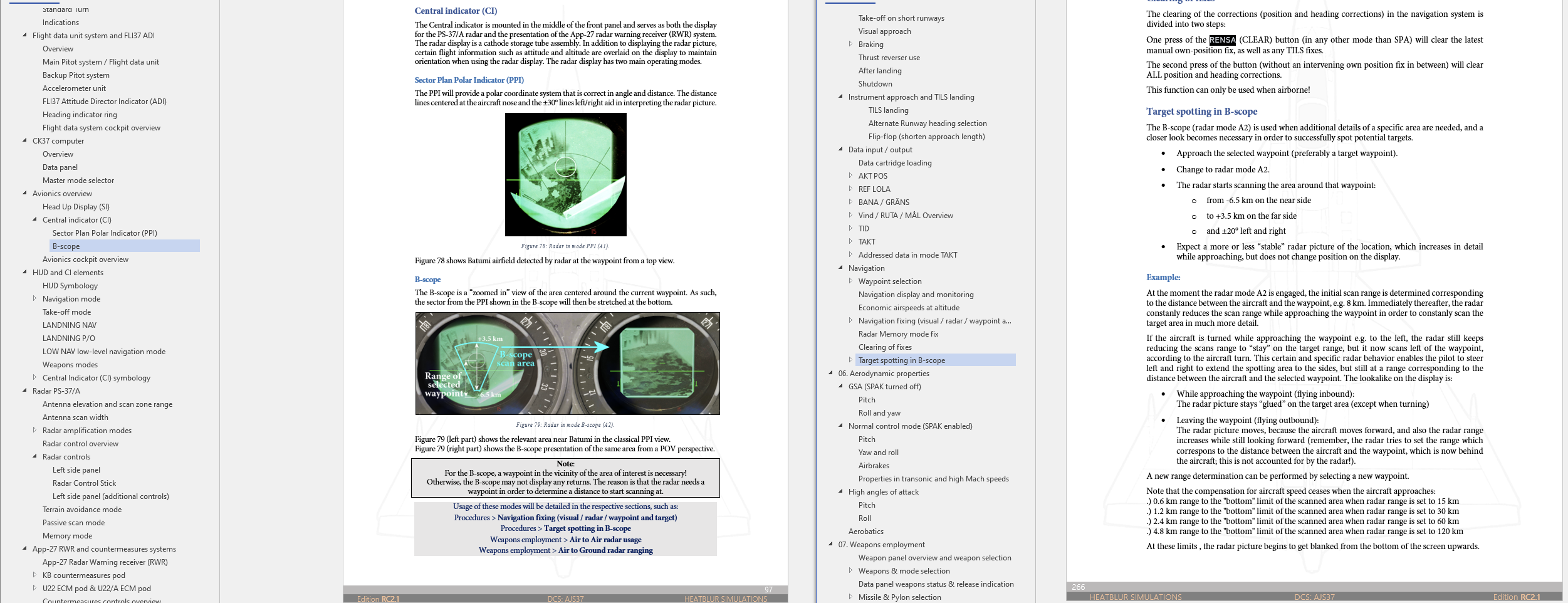Collapse the Radar PS-37/A section
The width and height of the screenshot is (1568, 603).
point(24,391)
